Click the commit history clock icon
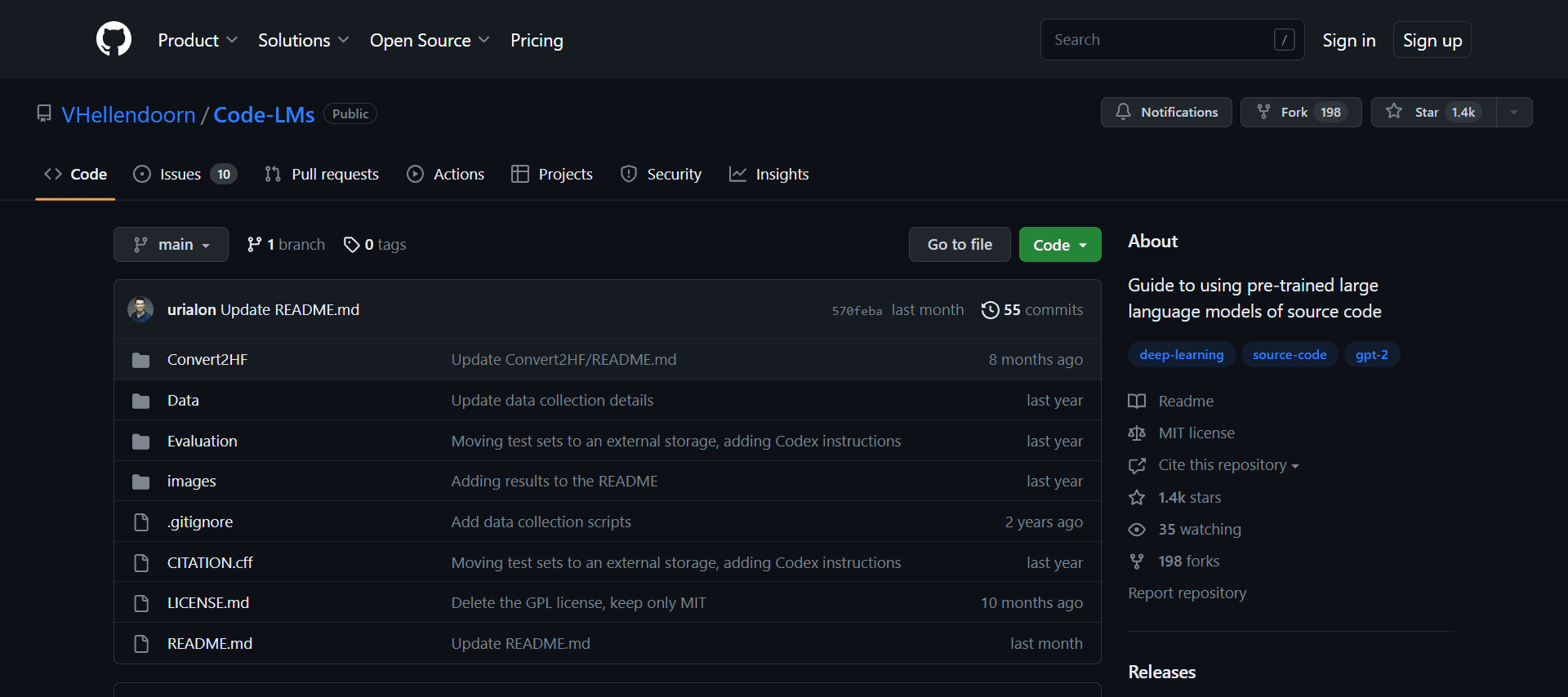 [990, 310]
